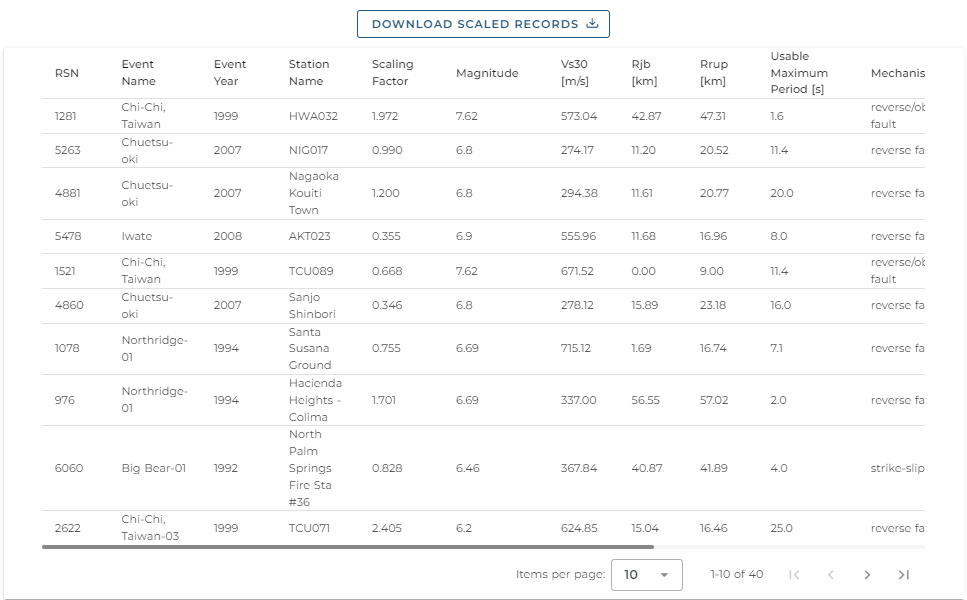This screenshot has width=967, height=600.
Task: Click station name Nagaoka Kouiti Town
Action: click(313, 193)
